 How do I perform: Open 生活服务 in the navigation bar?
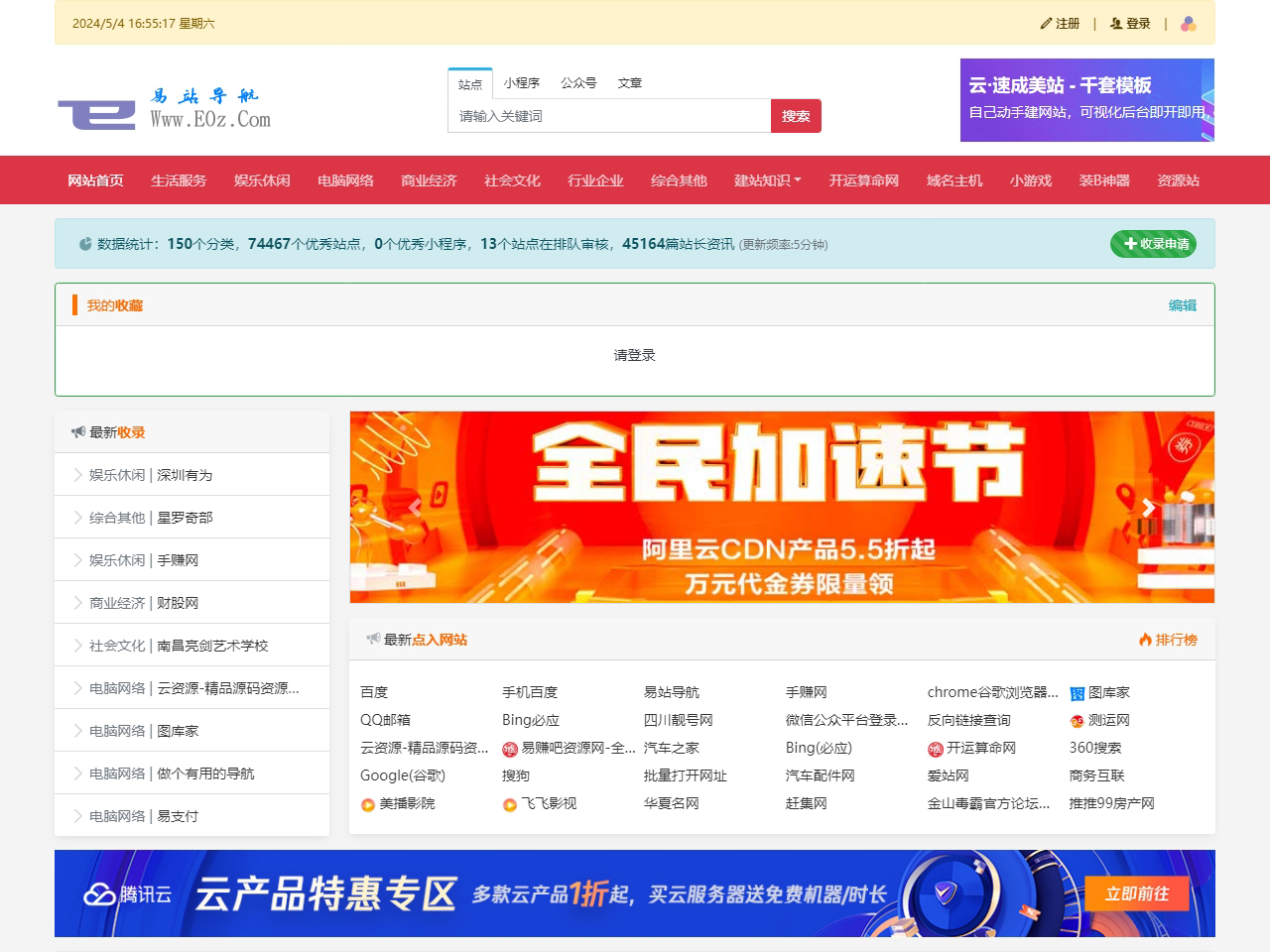pyautogui.click(x=179, y=180)
